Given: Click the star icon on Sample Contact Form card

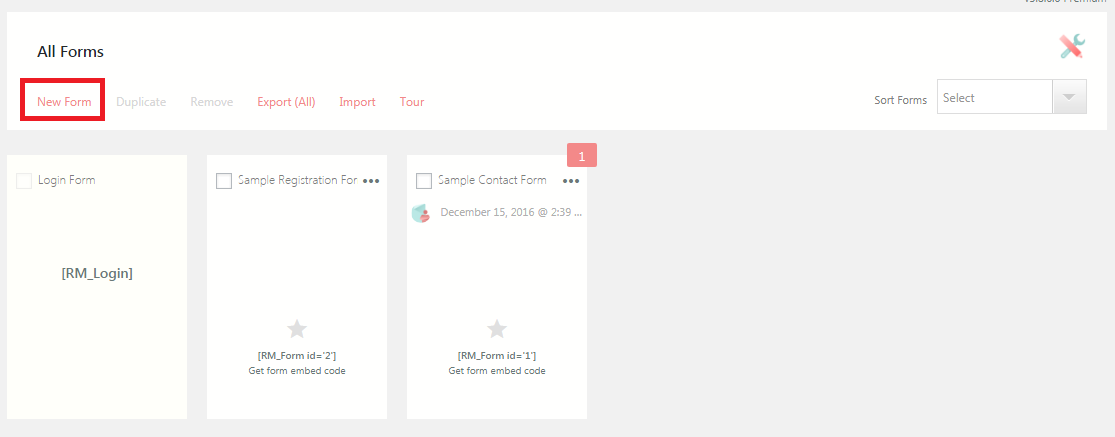Looking at the screenshot, I should [x=496, y=328].
